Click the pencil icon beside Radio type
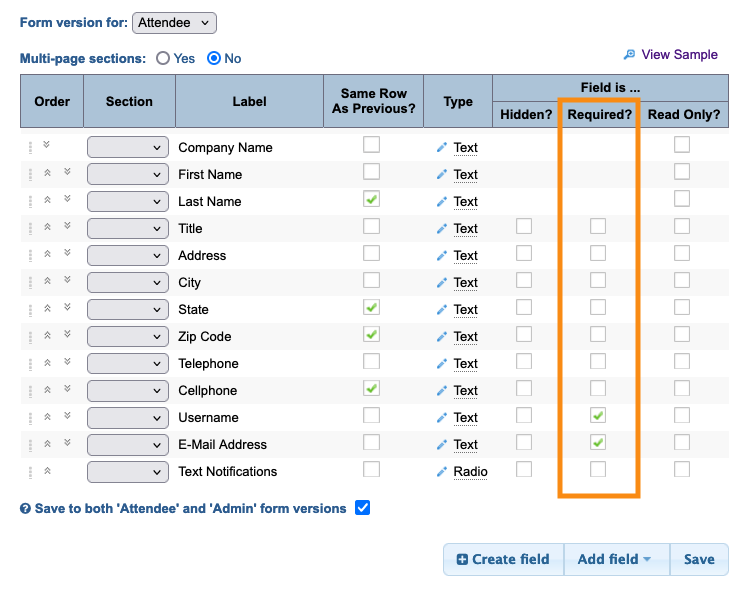This screenshot has width=744, height=591. [x=442, y=472]
